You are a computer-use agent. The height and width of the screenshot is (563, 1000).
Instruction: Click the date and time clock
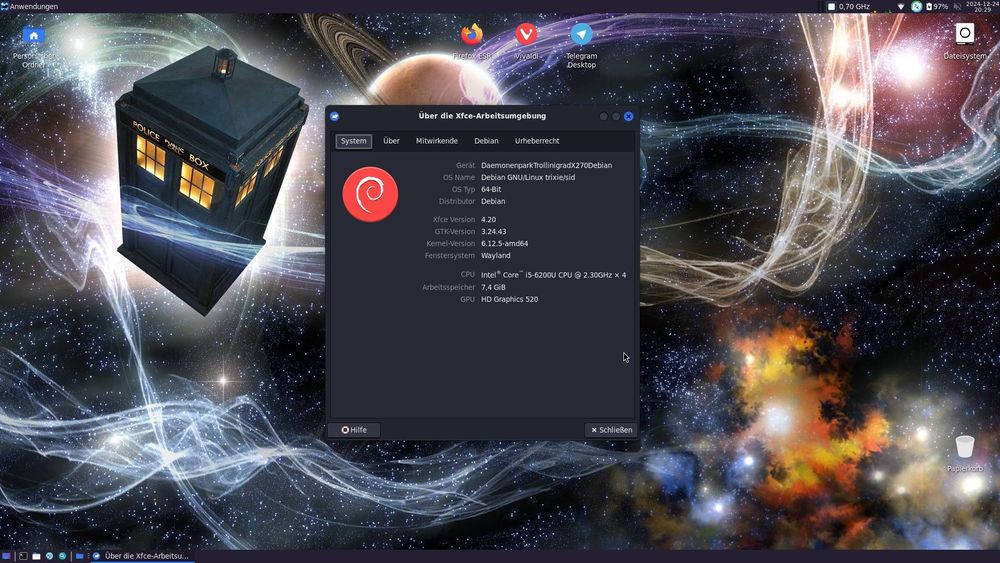982,6
